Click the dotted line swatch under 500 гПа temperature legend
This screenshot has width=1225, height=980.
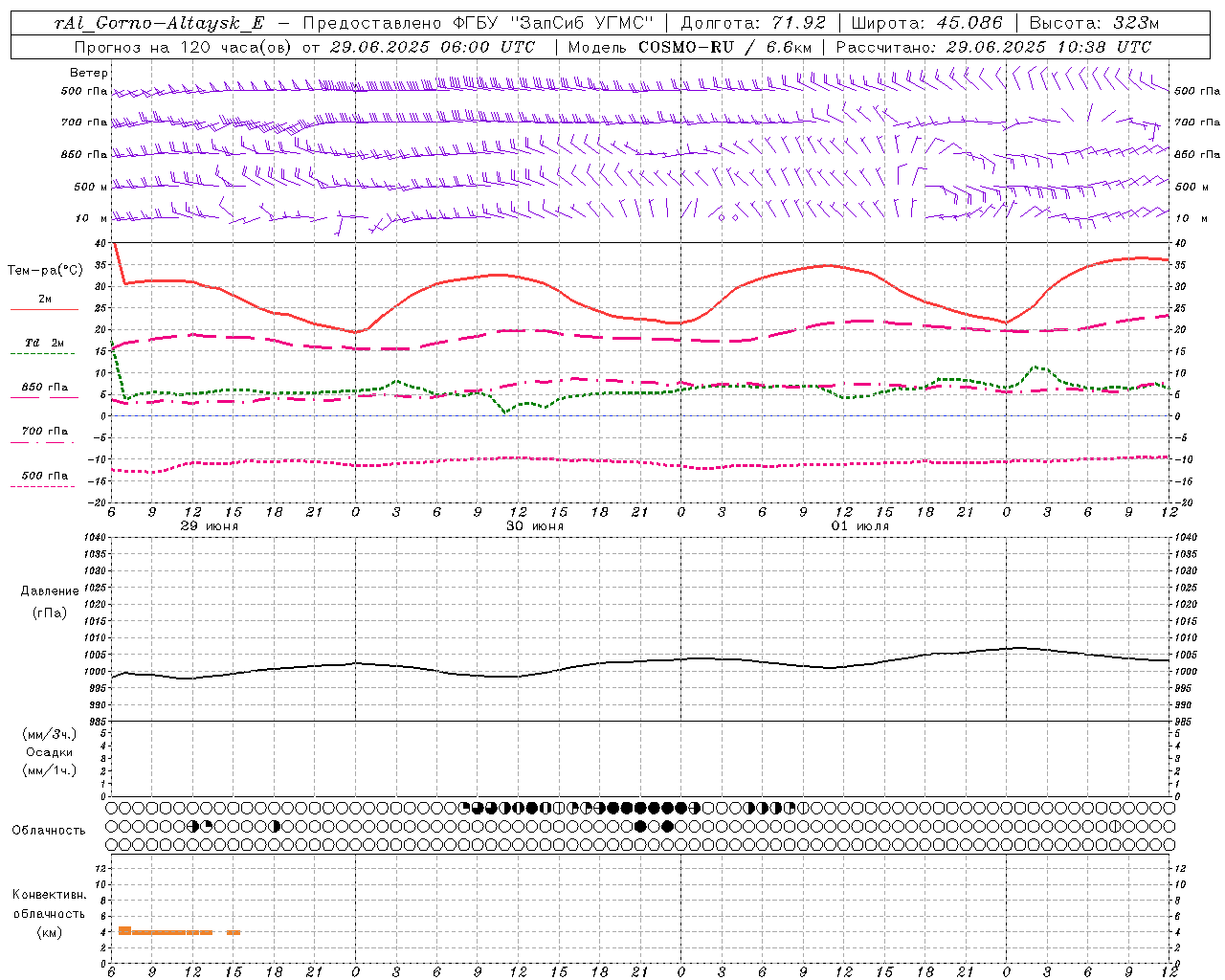point(42,487)
